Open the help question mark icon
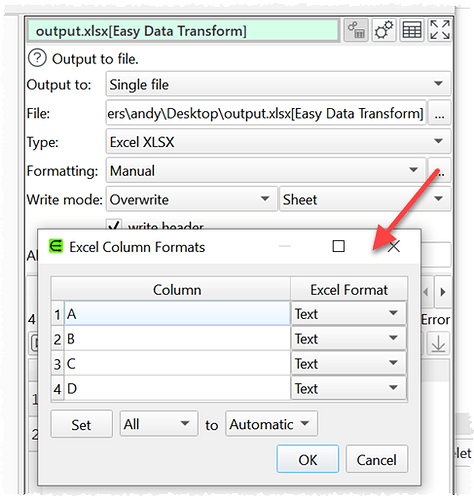Screen dimensions: 474x500 pyautogui.click(x=37, y=58)
